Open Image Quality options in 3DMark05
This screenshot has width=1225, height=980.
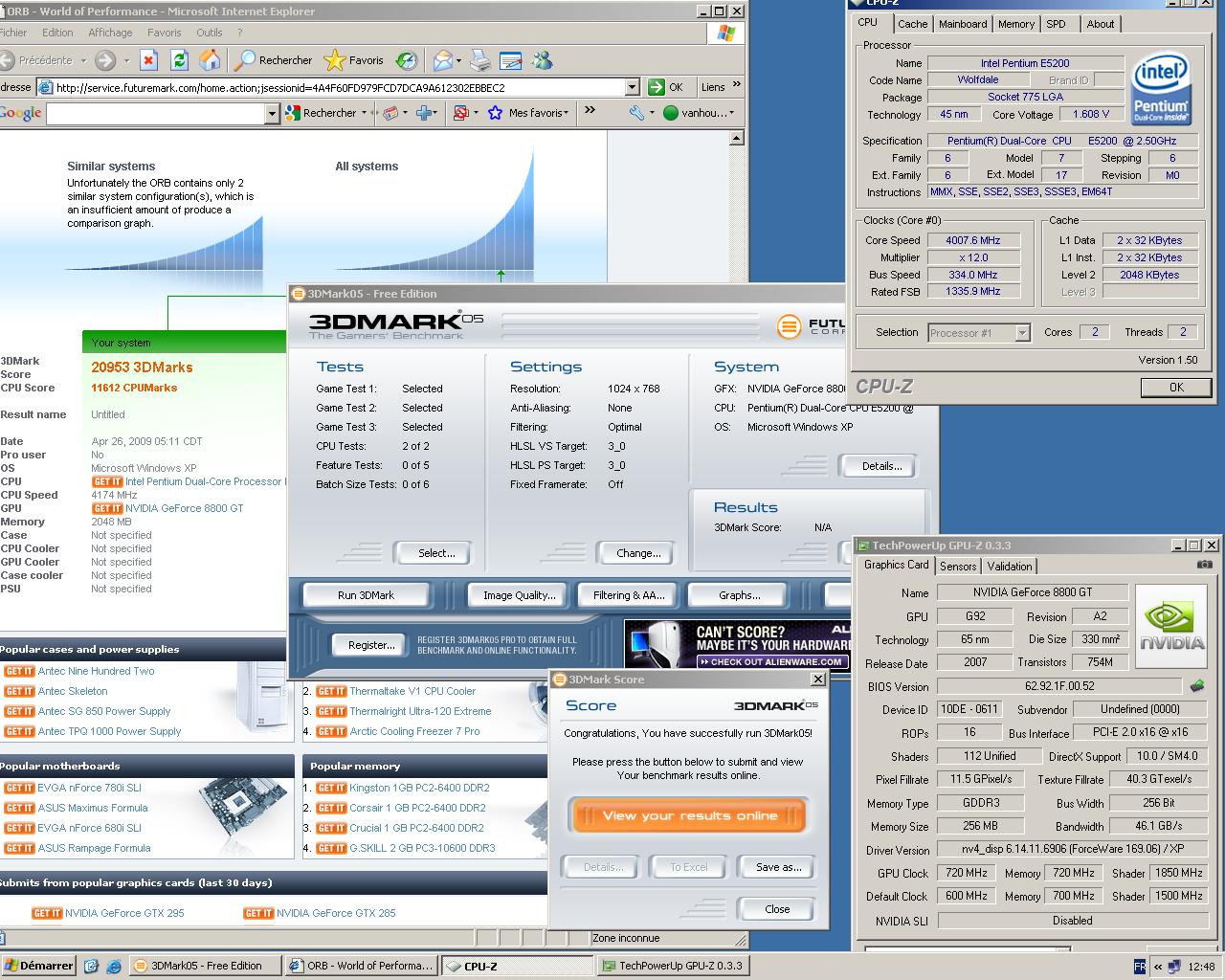(x=519, y=595)
